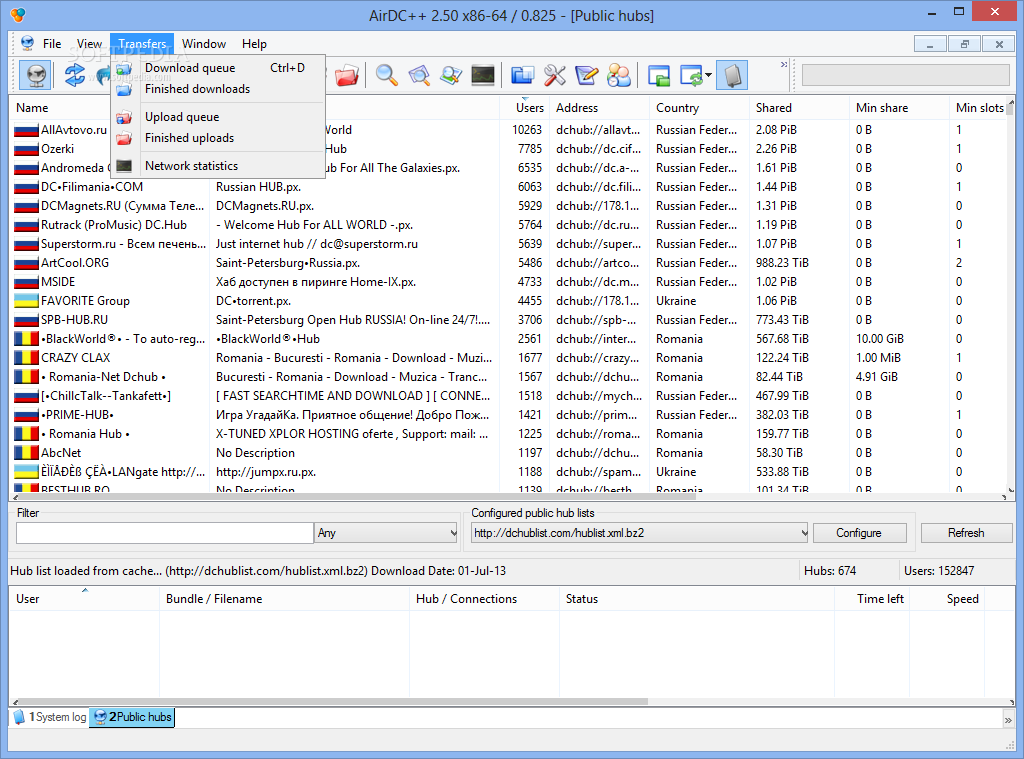Sort hubs by Users column

point(524,108)
